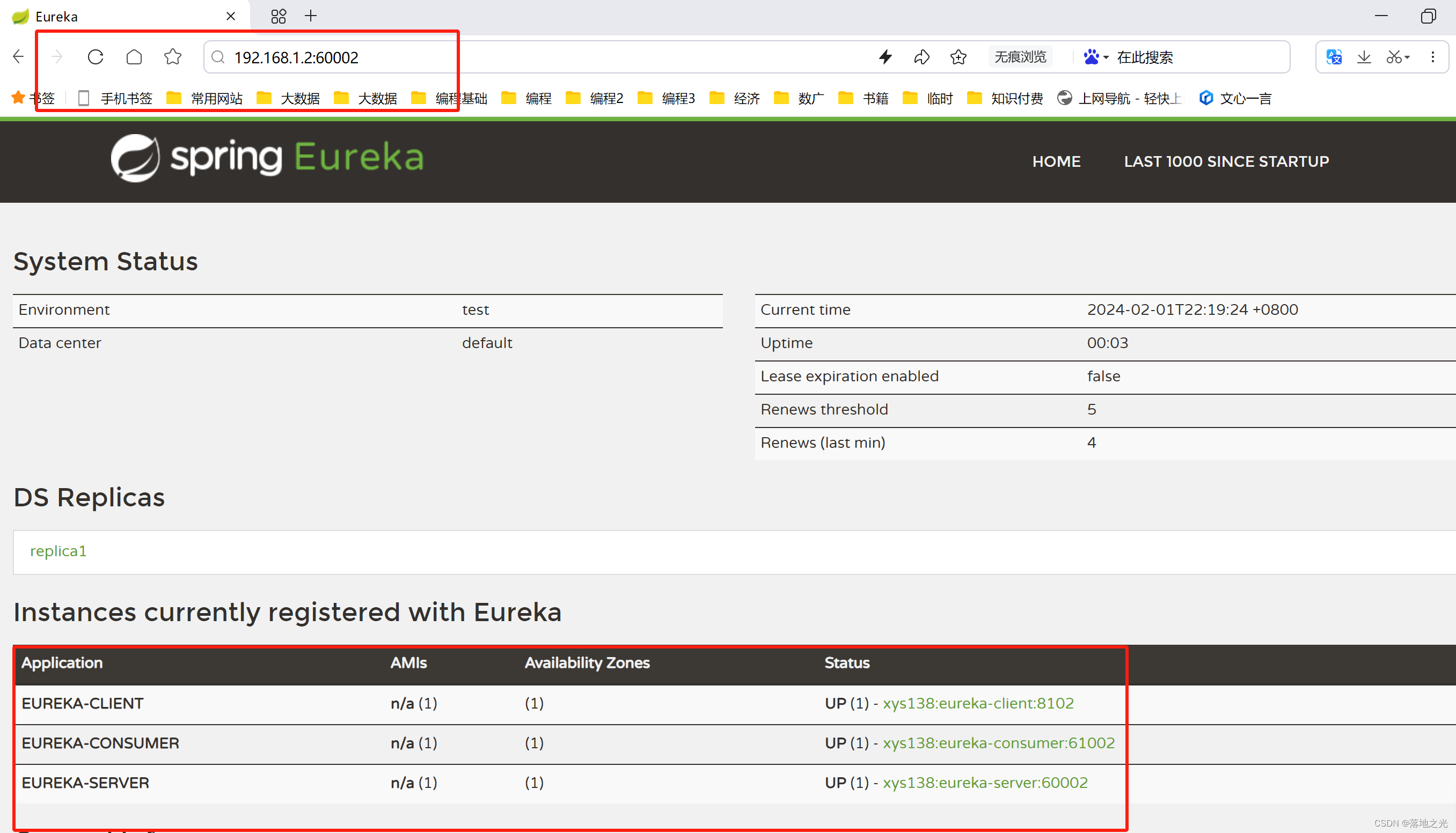The height and width of the screenshot is (833, 1456).
Task: Click the 在此搜索 search field
Action: click(x=1145, y=57)
